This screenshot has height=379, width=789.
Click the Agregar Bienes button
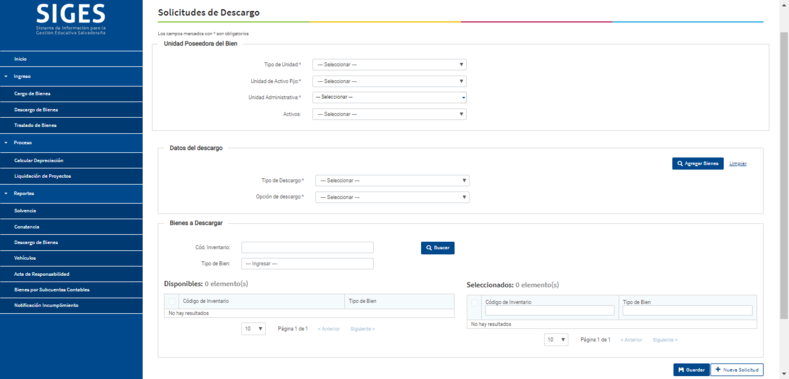tap(697, 164)
